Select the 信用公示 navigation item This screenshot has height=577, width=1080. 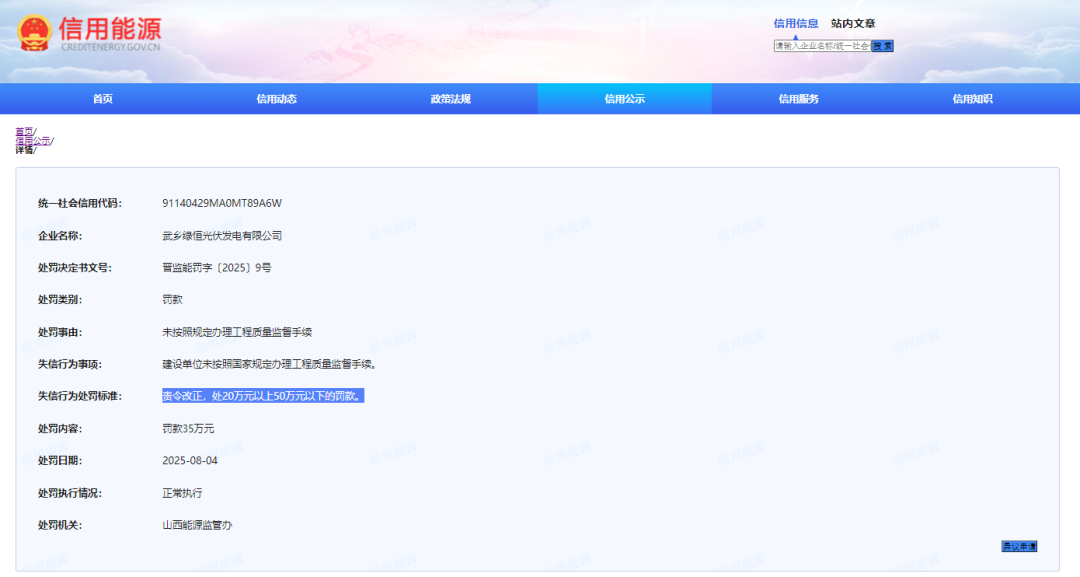[x=624, y=99]
